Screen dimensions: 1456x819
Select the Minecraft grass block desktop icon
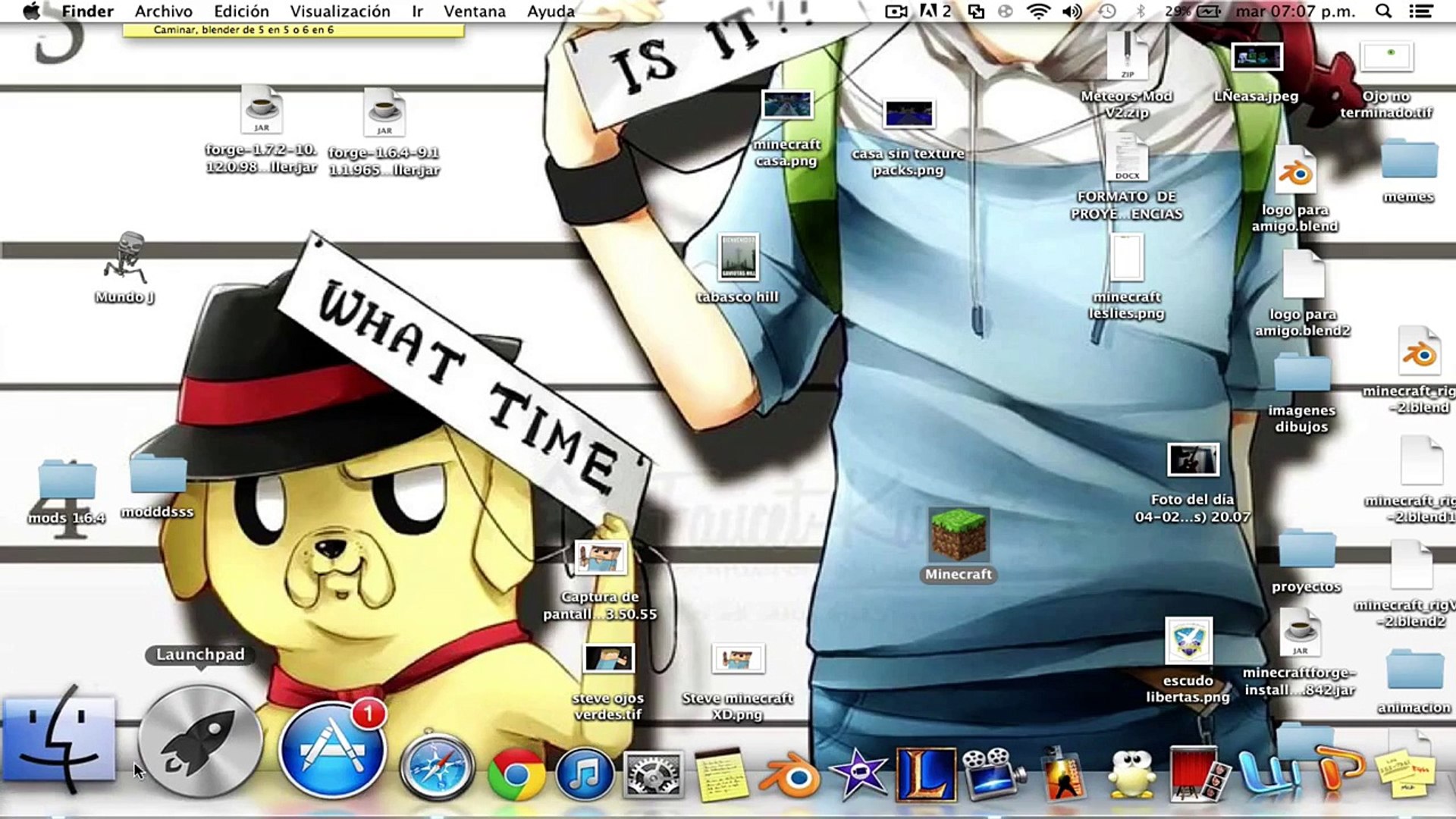959,535
